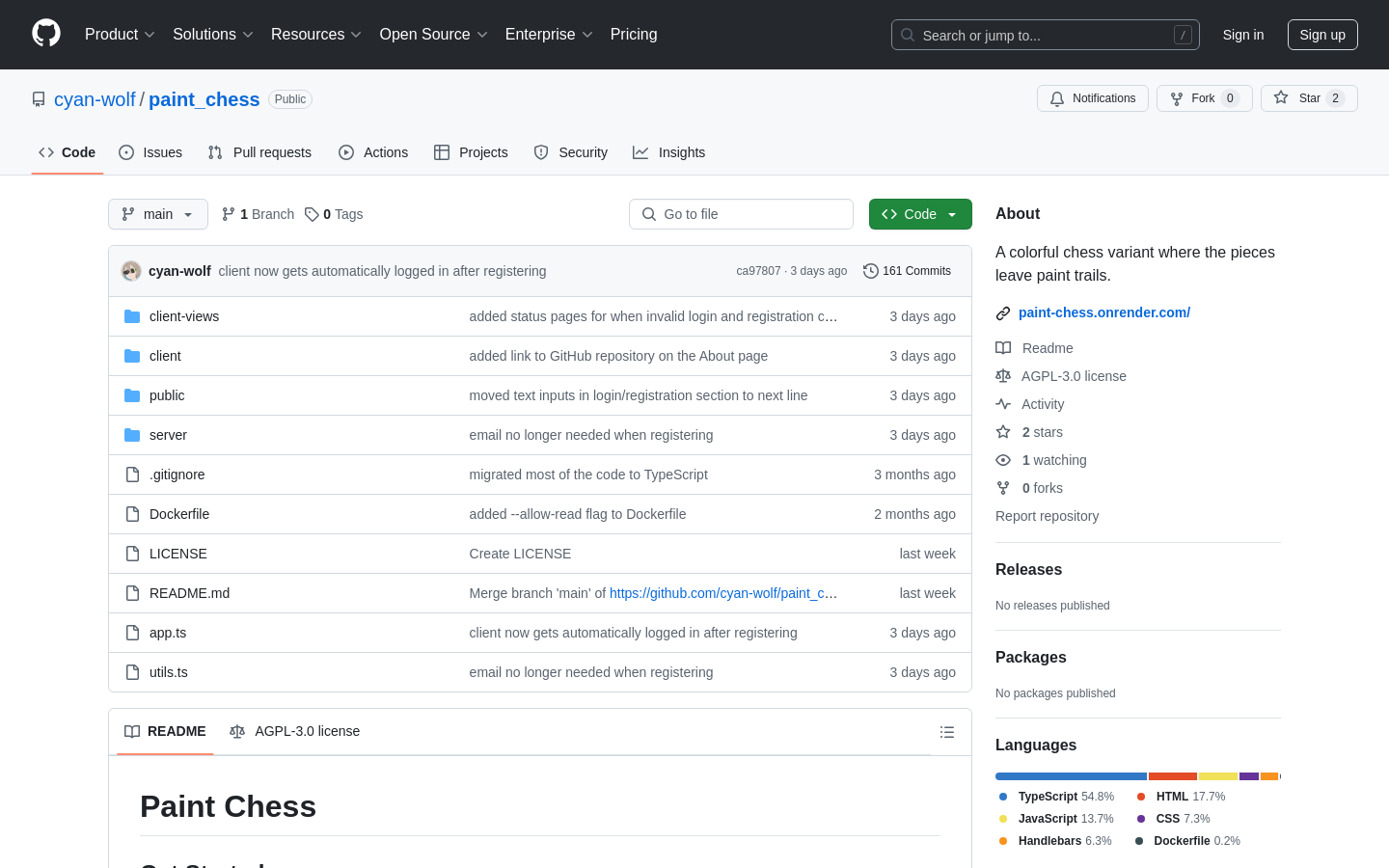
Task: Open the Security tab
Action: (571, 152)
